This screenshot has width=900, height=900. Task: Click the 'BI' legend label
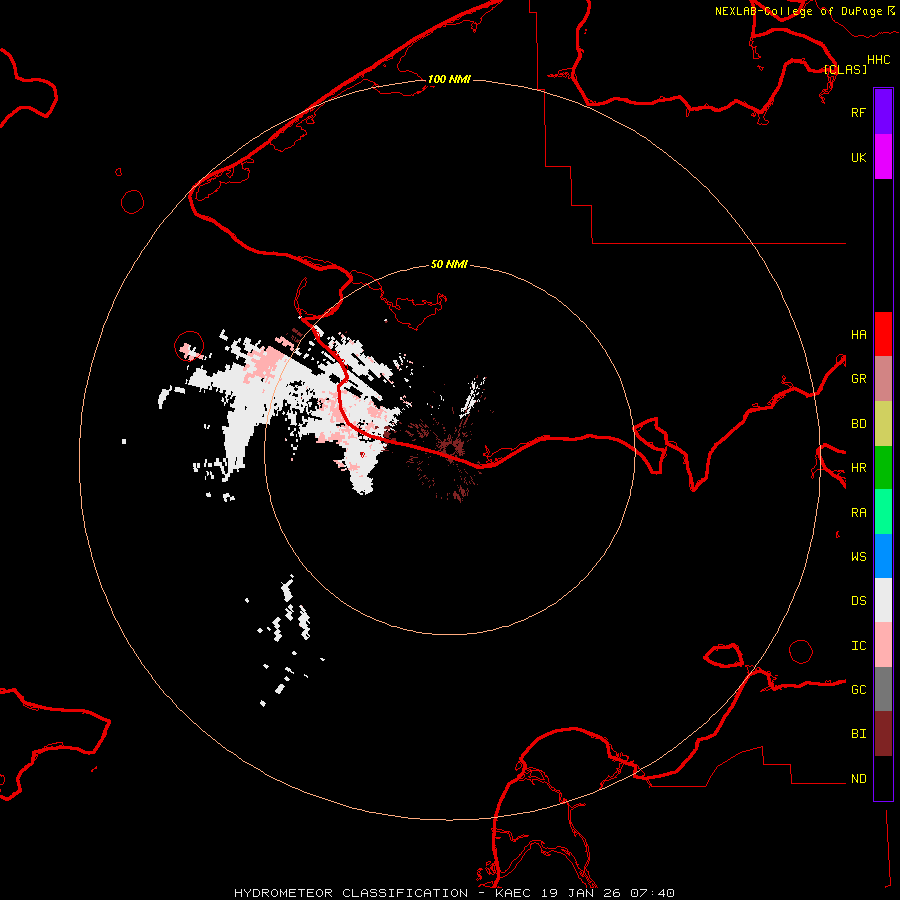click(858, 734)
